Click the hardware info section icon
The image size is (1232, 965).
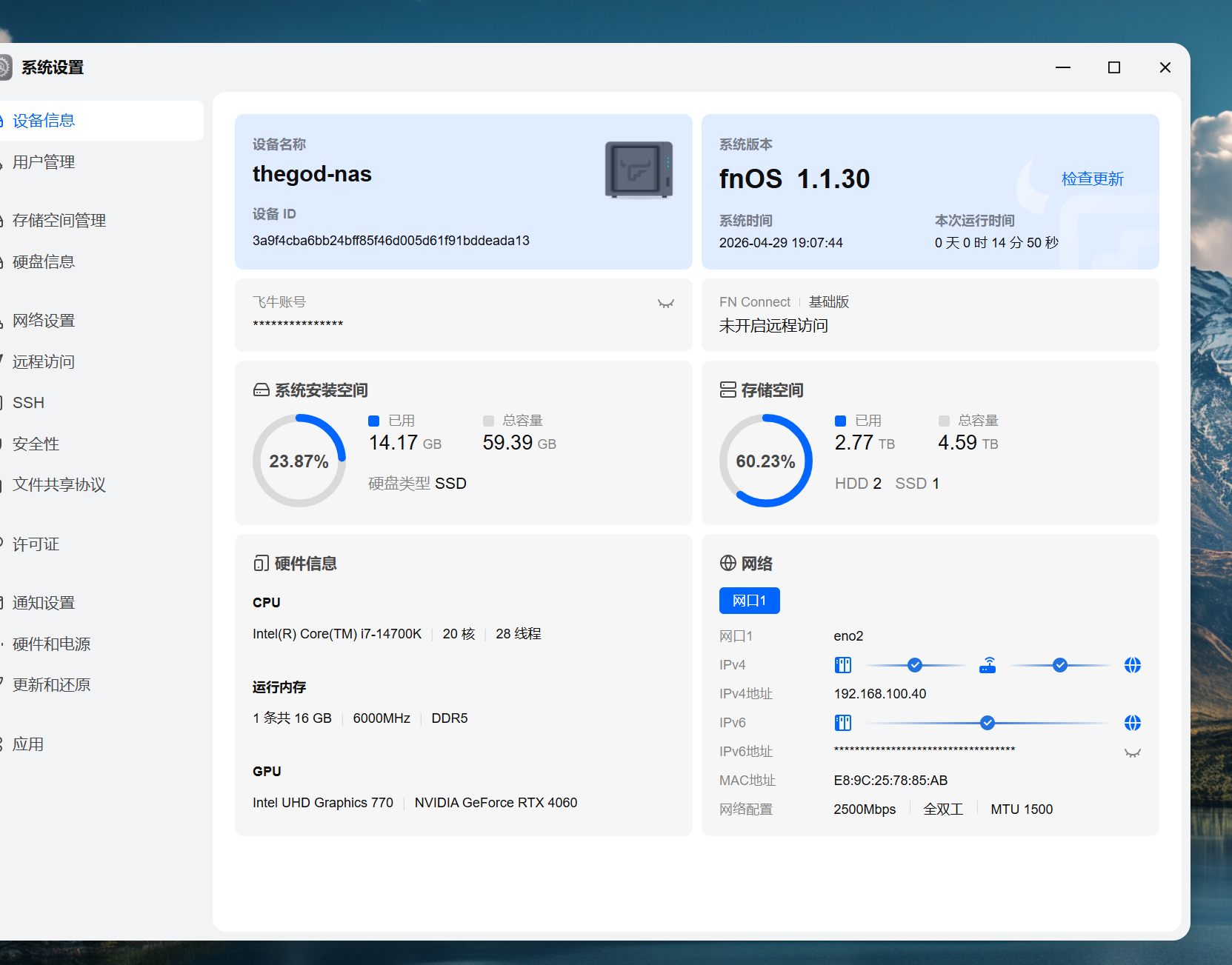pos(261,564)
